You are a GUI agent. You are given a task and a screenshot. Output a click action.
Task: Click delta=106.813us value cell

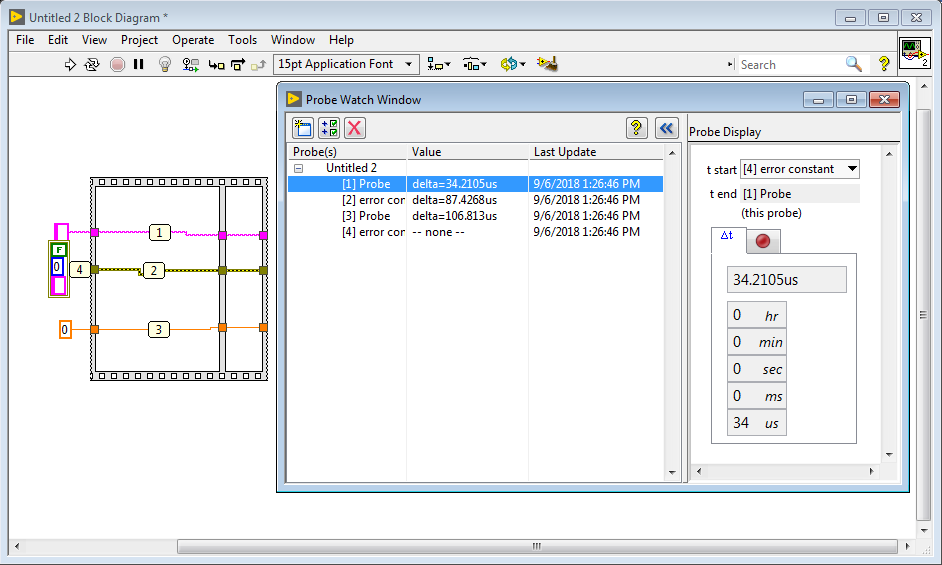pos(455,216)
